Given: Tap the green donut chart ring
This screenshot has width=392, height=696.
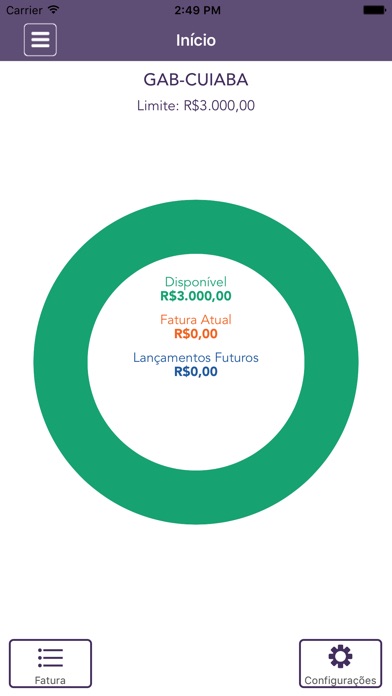Looking at the screenshot, I should 61,362.
